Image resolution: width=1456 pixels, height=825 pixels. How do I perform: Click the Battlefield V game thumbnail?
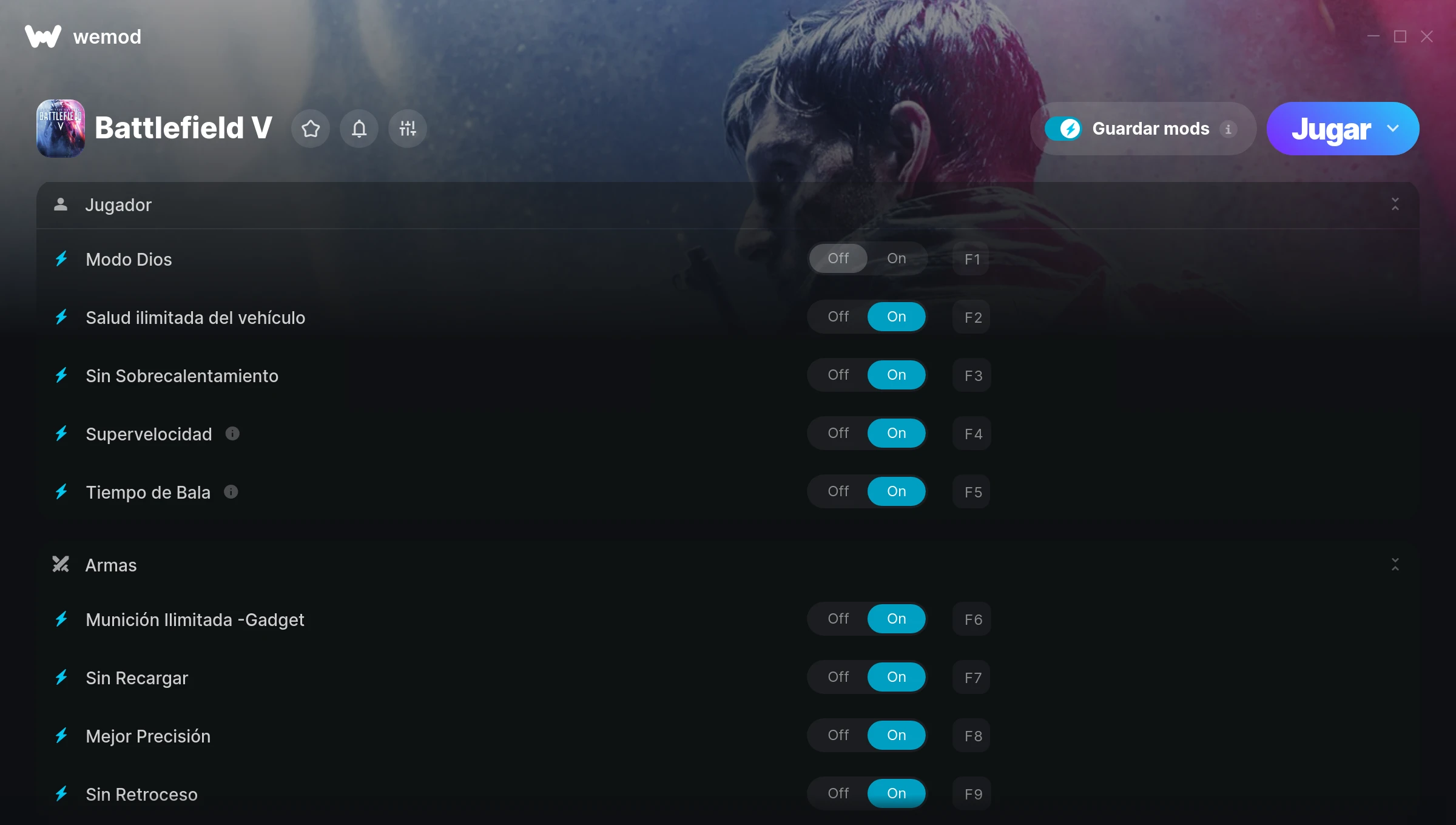click(x=61, y=129)
